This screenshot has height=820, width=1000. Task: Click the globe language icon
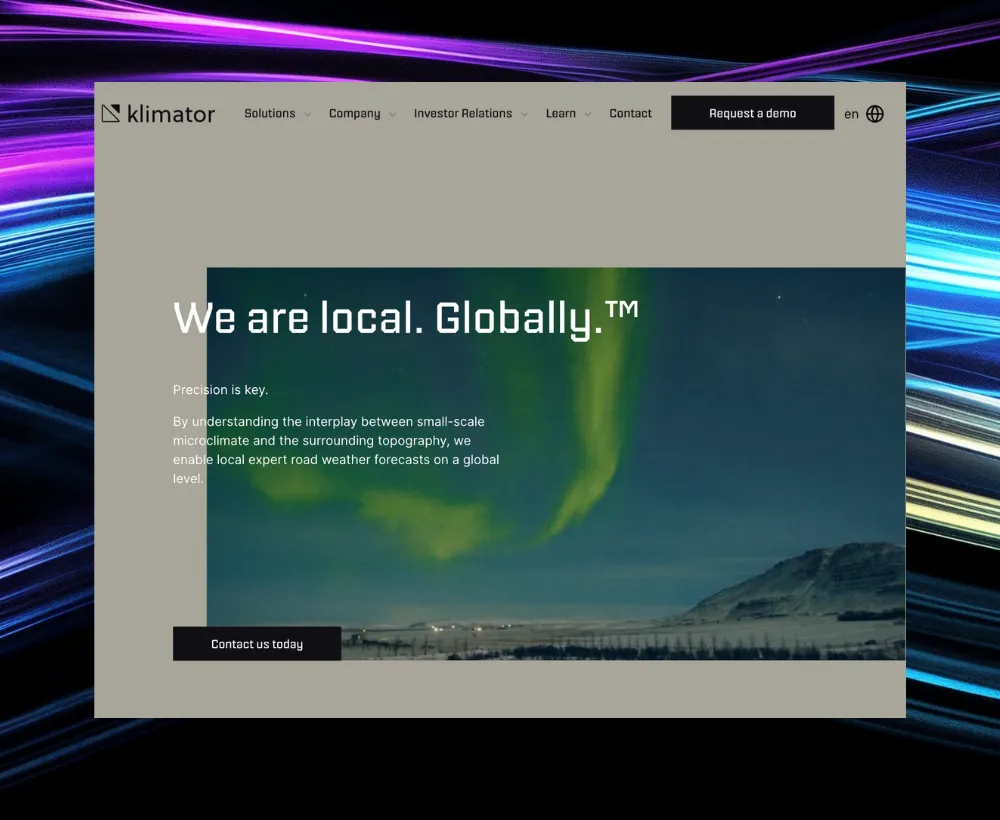click(x=875, y=114)
